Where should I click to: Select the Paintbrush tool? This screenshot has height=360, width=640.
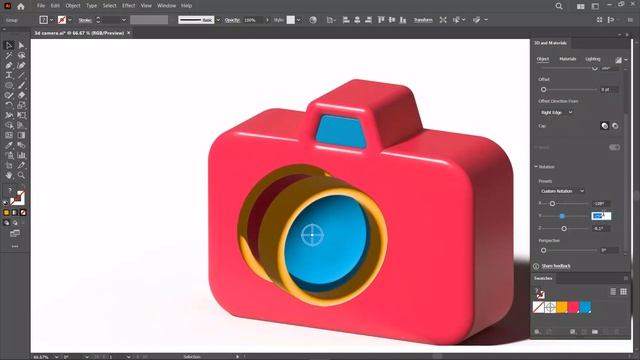(21, 85)
